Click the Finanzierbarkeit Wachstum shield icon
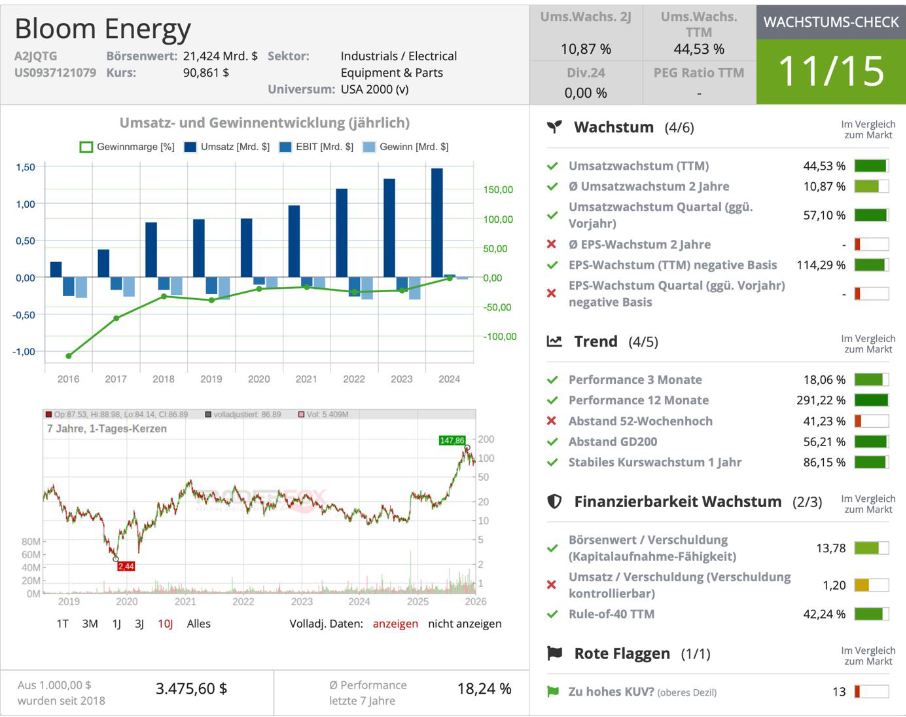 pos(554,502)
